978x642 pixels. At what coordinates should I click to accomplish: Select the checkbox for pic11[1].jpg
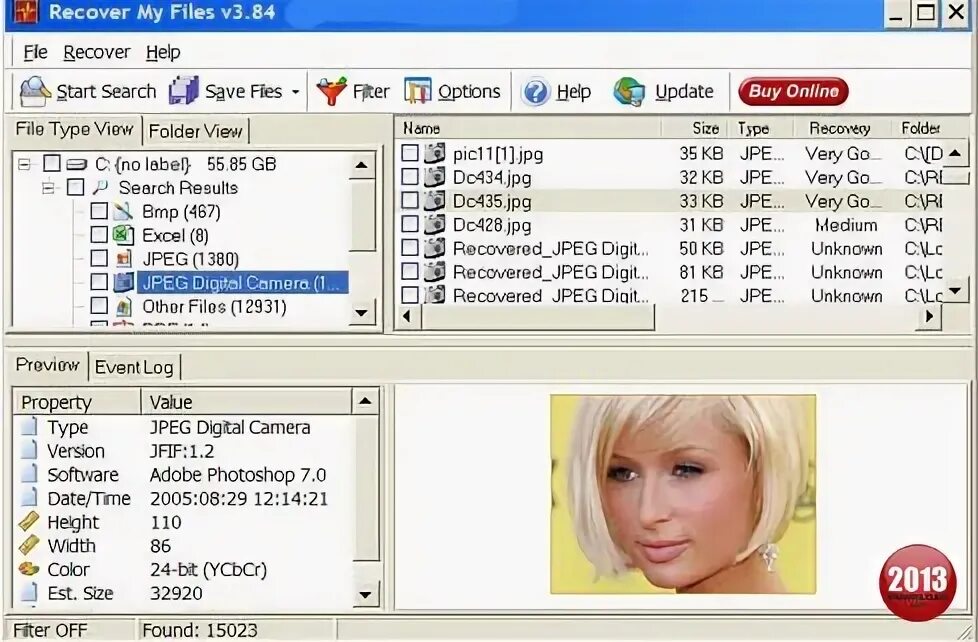pos(410,153)
